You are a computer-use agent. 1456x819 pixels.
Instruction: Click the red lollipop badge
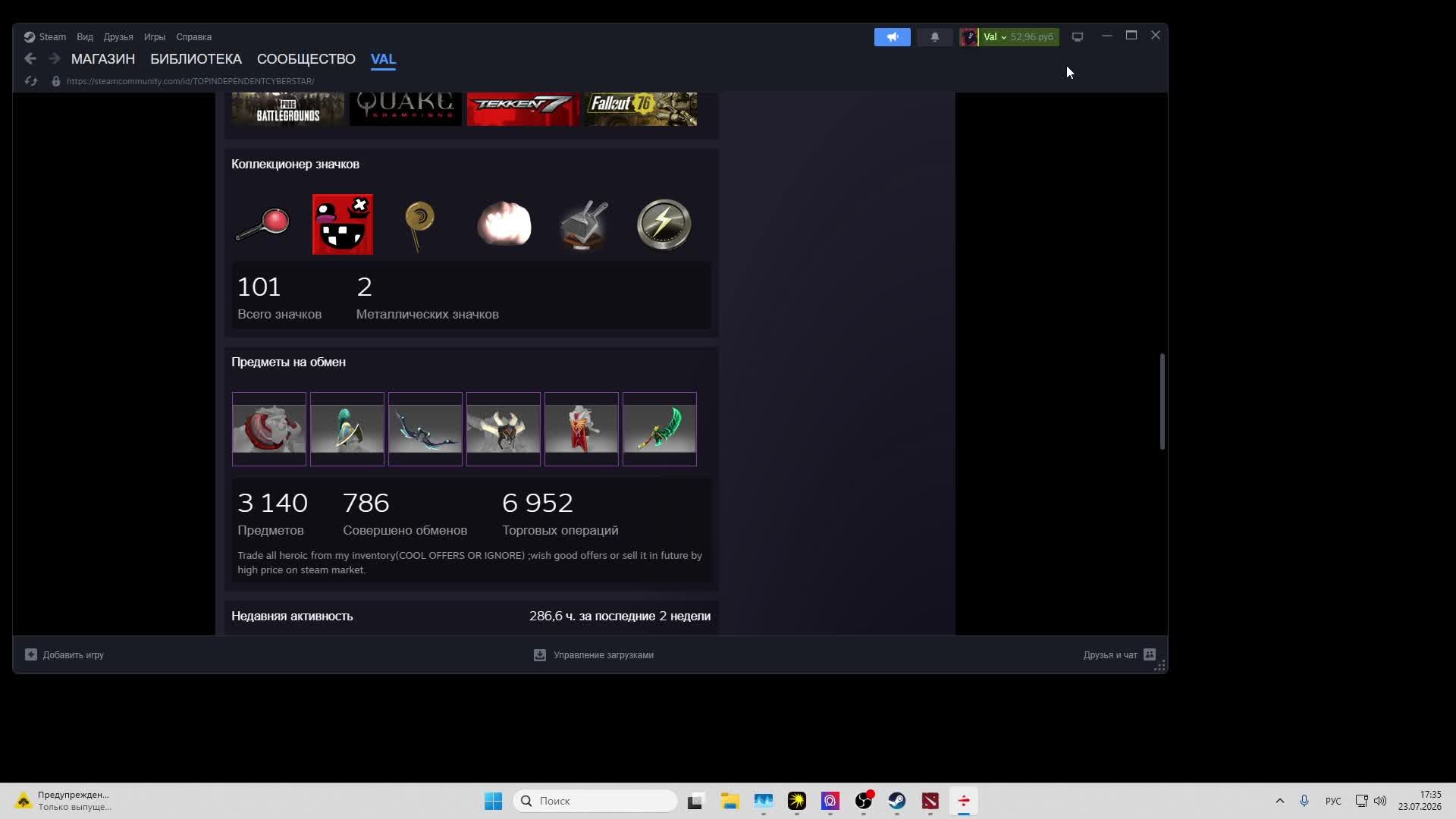coord(262,224)
